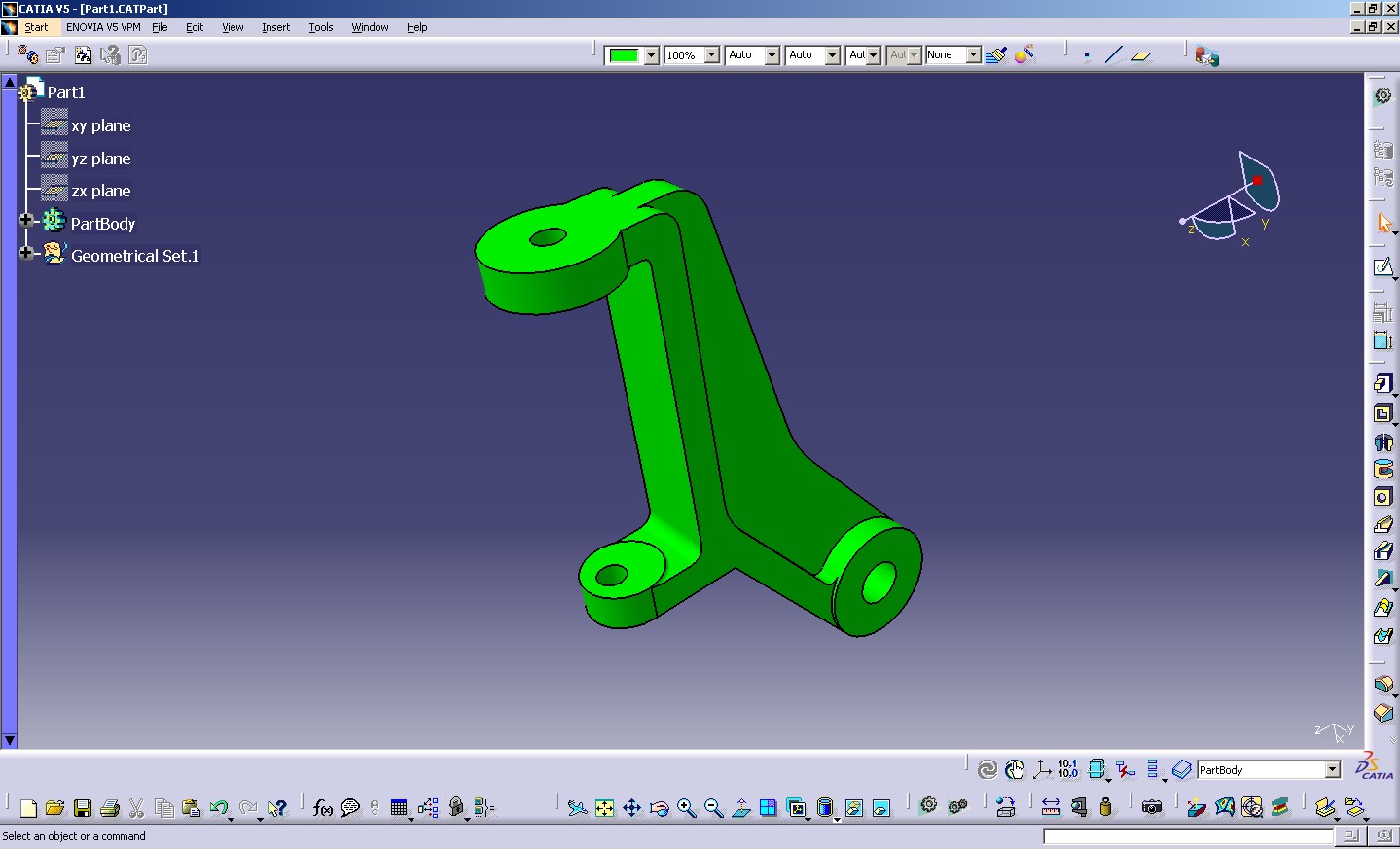Click the Fly mode airplane icon
This screenshot has height=849, width=1400.
pyautogui.click(x=577, y=808)
